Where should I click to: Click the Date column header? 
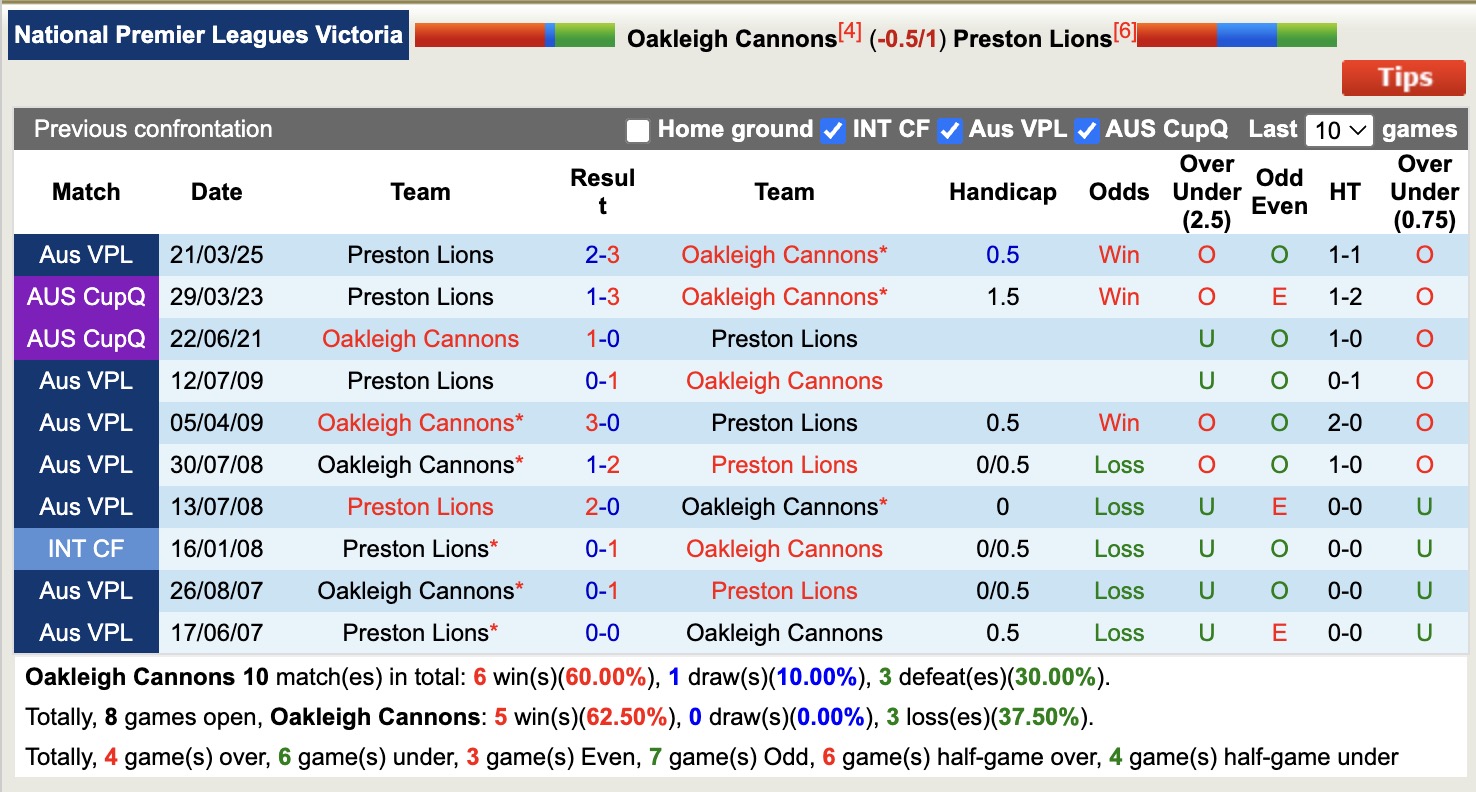click(x=216, y=191)
